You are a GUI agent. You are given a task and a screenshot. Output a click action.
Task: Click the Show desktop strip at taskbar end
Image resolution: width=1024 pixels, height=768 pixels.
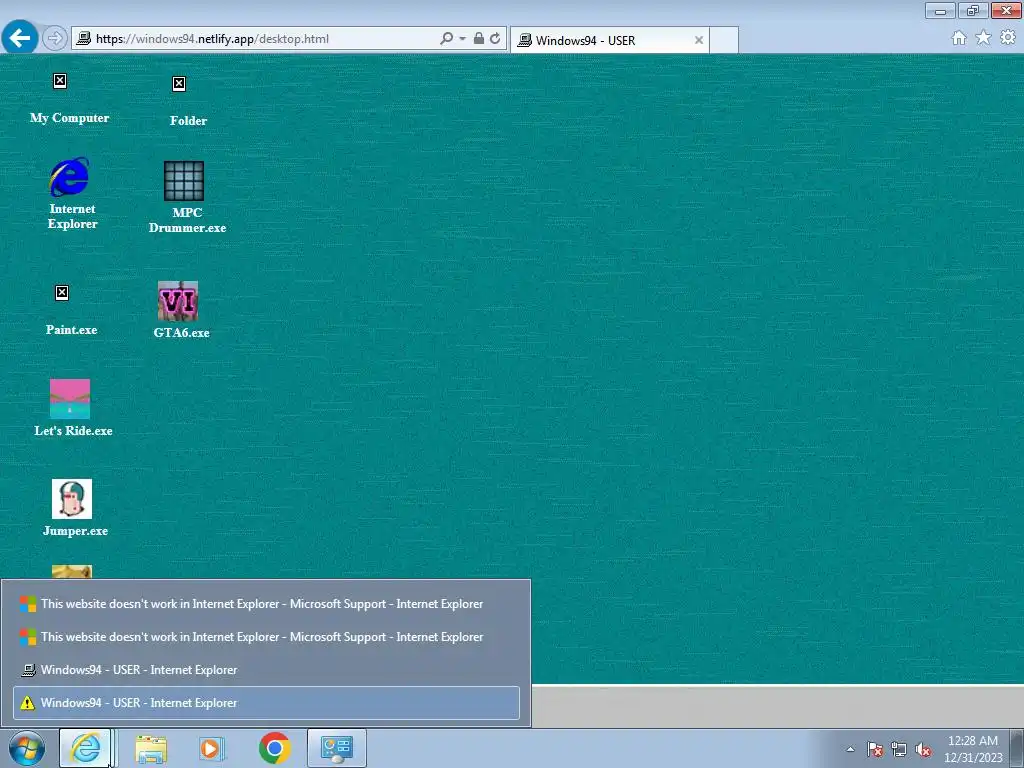click(1016, 748)
